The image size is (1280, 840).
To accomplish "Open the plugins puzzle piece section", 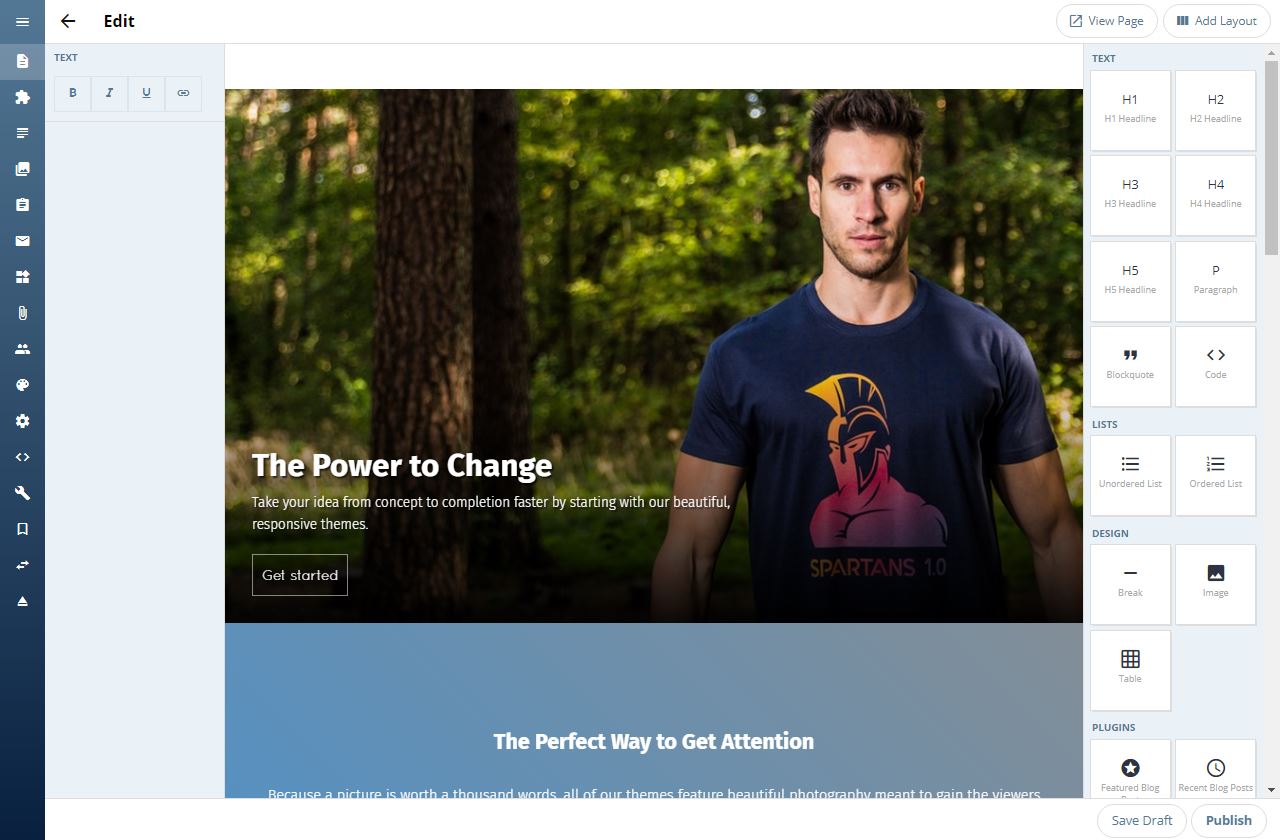I will [22, 97].
